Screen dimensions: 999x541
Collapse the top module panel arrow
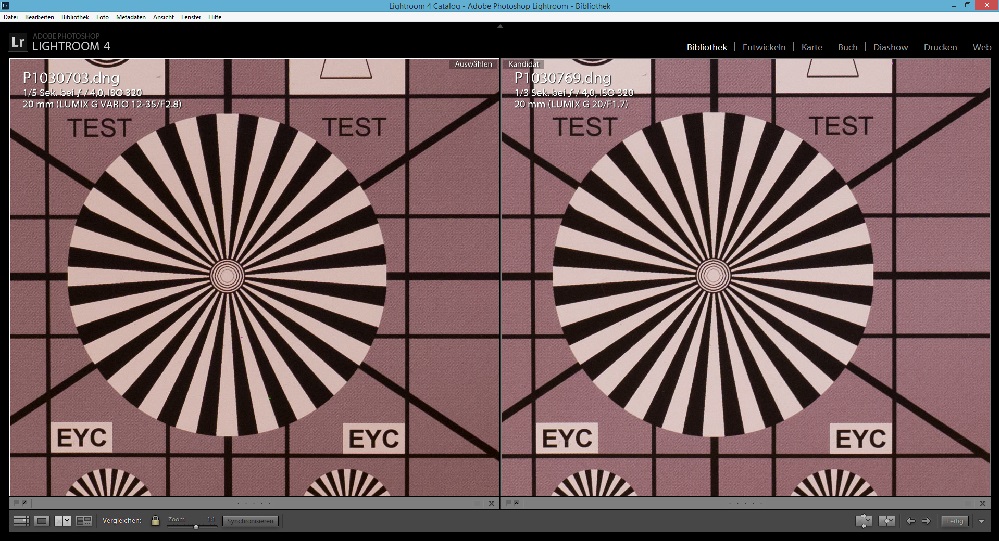499,27
